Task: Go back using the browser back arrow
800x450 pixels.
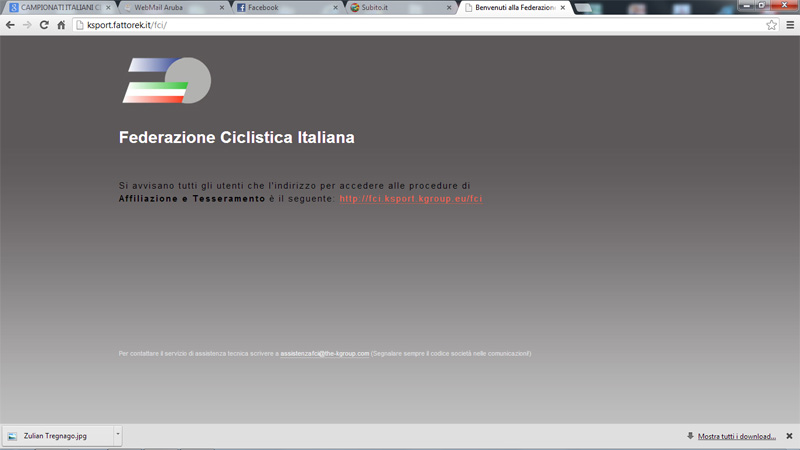Action: click(10, 25)
